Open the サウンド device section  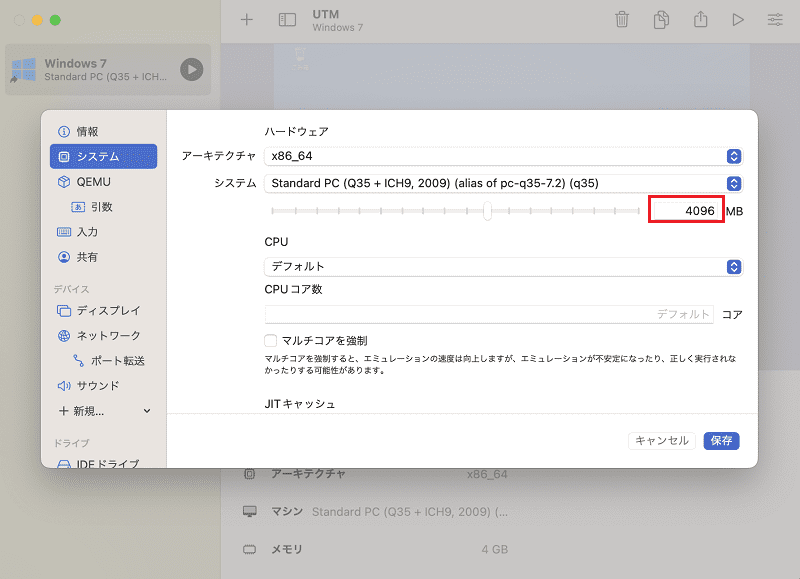coord(104,386)
